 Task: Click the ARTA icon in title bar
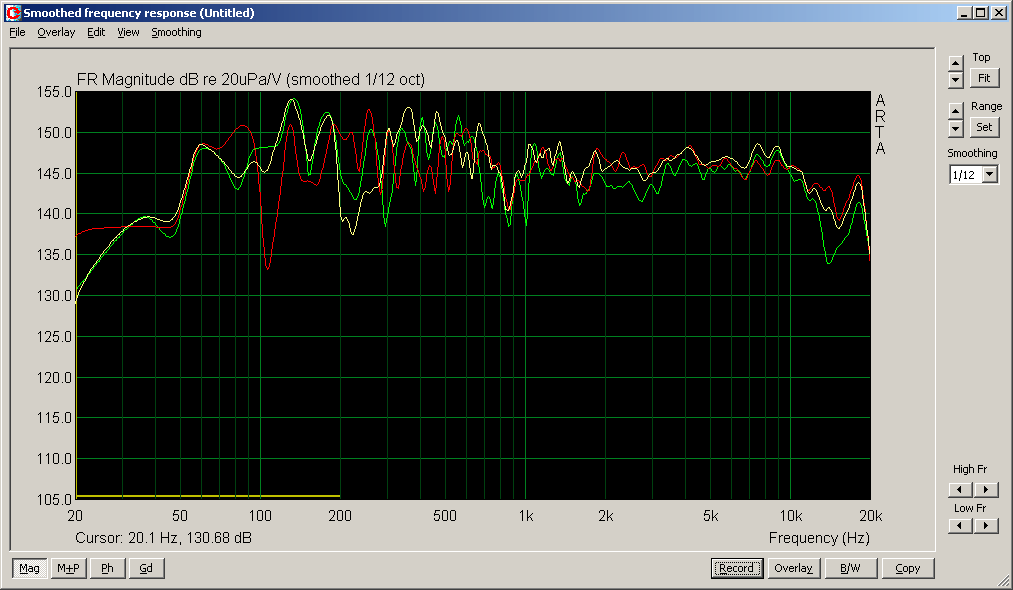tap(13, 13)
